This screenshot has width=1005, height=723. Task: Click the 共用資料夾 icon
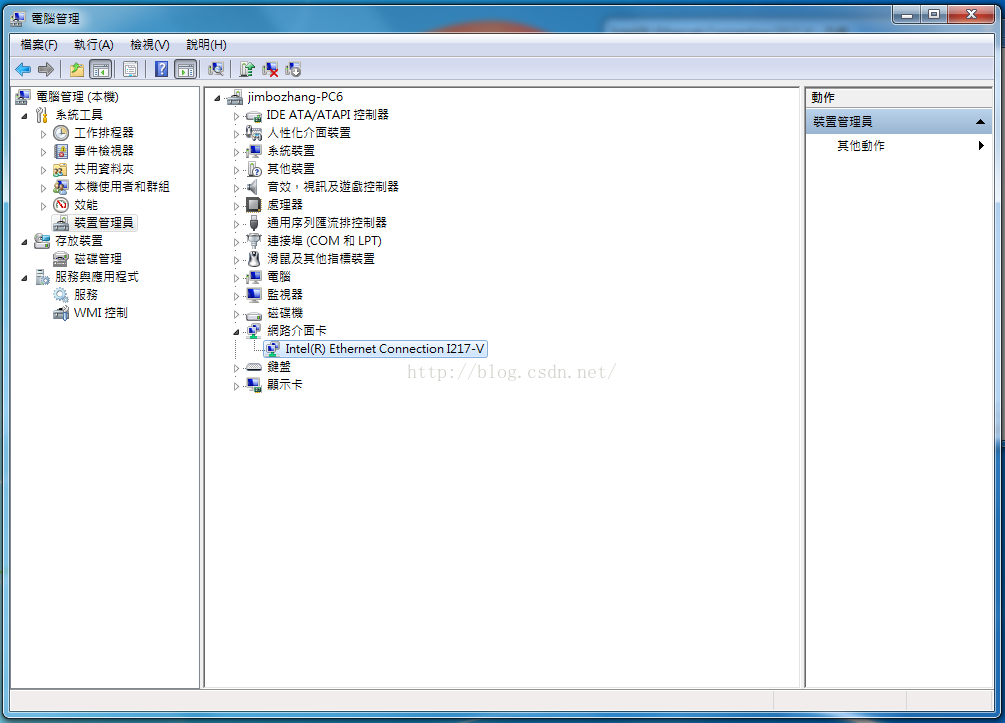61,169
